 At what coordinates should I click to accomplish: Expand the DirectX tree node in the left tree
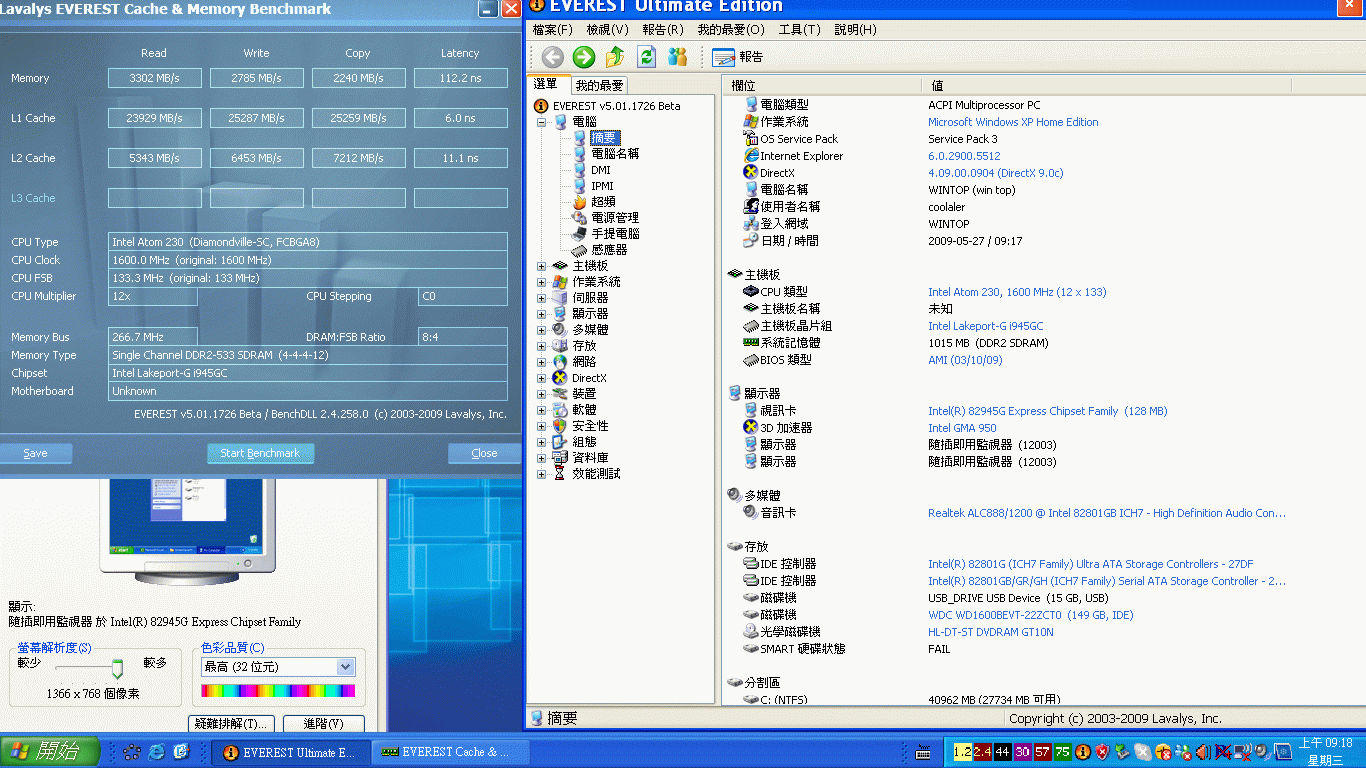point(542,378)
